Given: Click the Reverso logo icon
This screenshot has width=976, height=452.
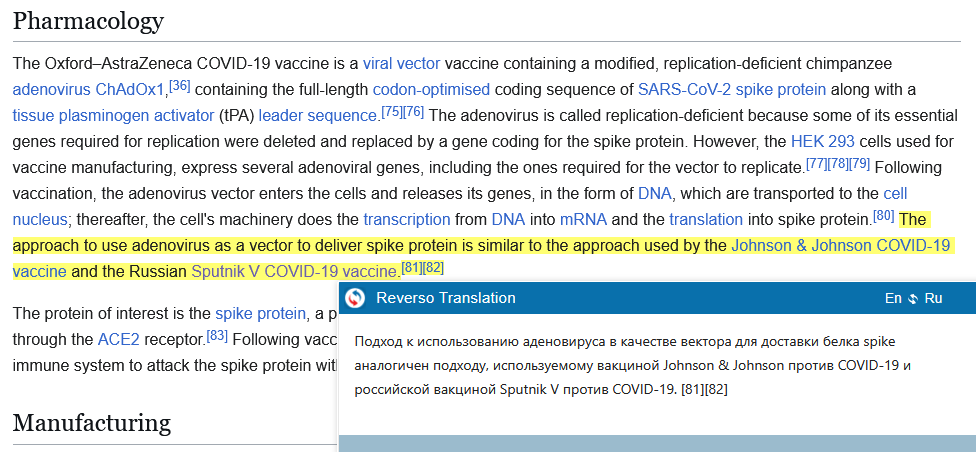Looking at the screenshot, I should 355,298.
